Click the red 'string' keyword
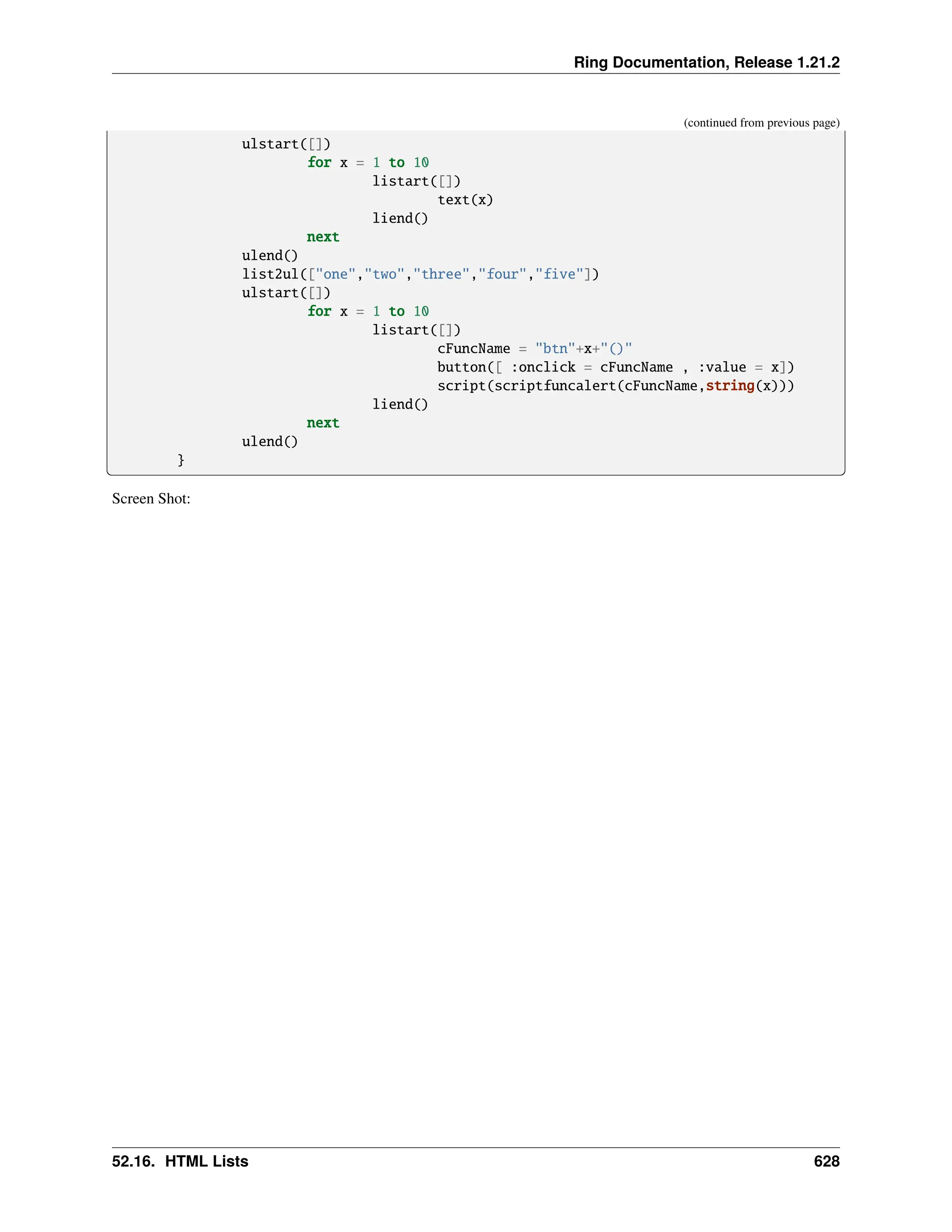Screen dimensions: 952x1232 tap(730, 386)
